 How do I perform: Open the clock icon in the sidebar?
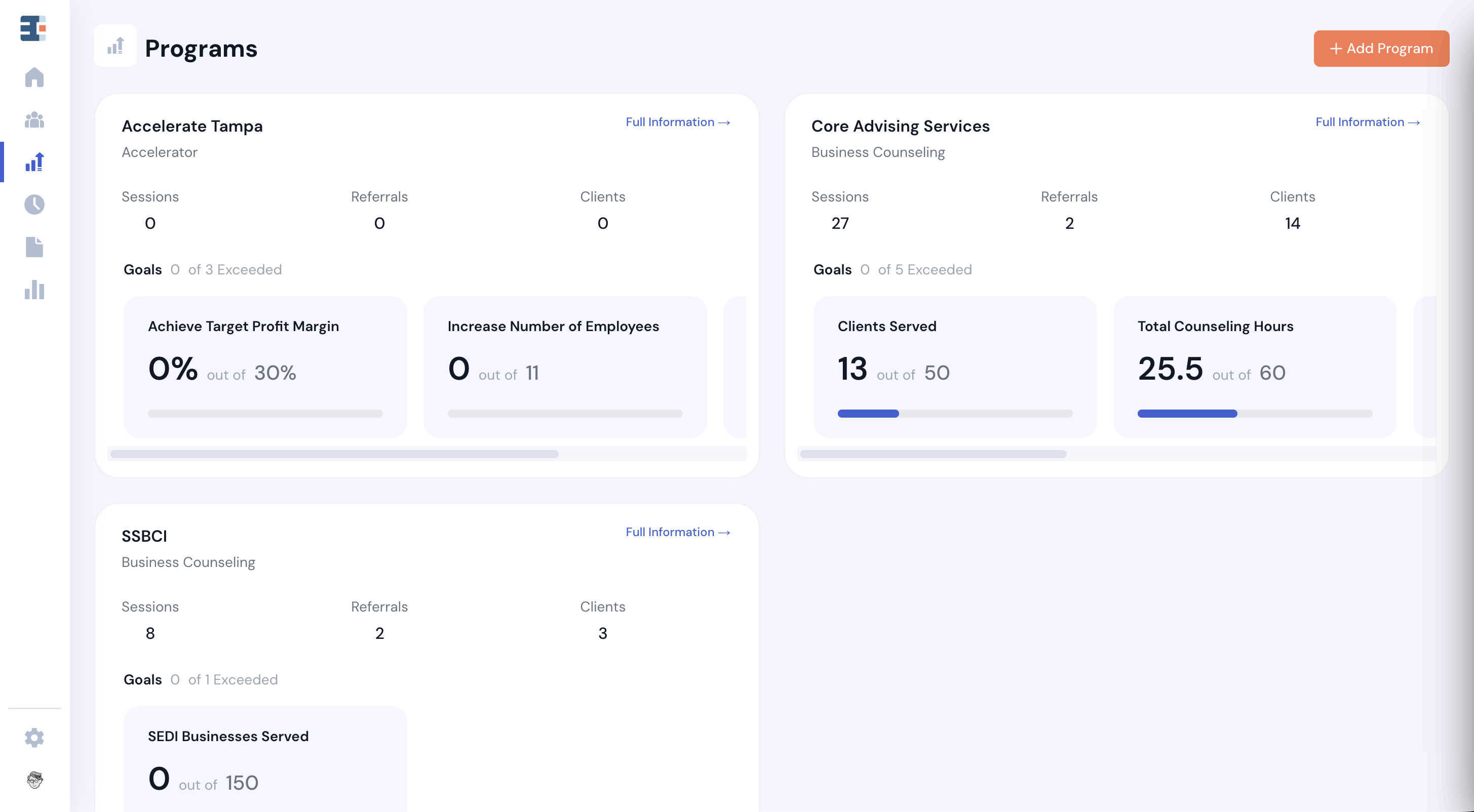pos(34,204)
